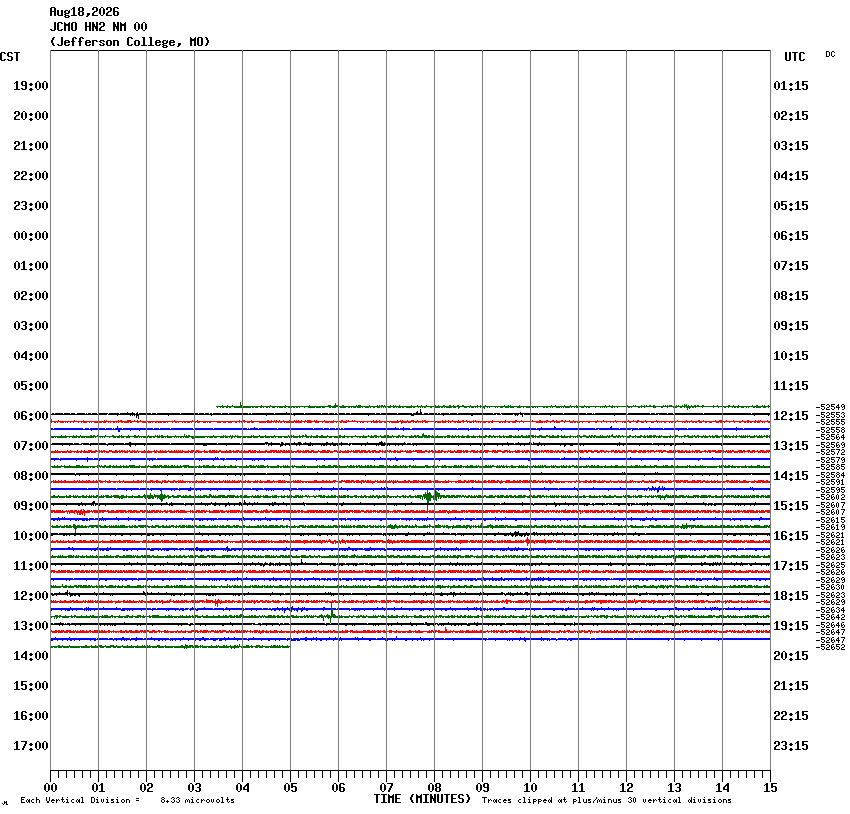Click the 19:00 CST time label
Image resolution: width=850 pixels, height=814 pixels.
[x=30, y=86]
